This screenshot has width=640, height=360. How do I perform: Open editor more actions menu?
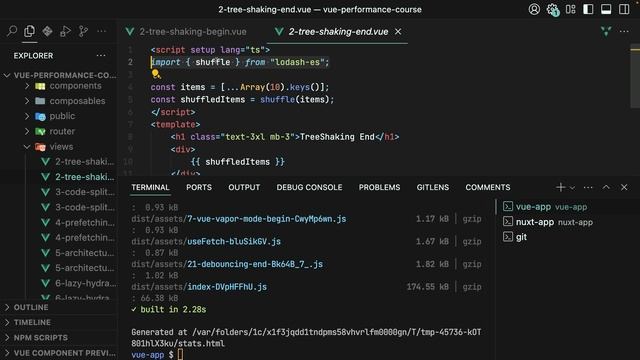pyautogui.click(x=624, y=31)
